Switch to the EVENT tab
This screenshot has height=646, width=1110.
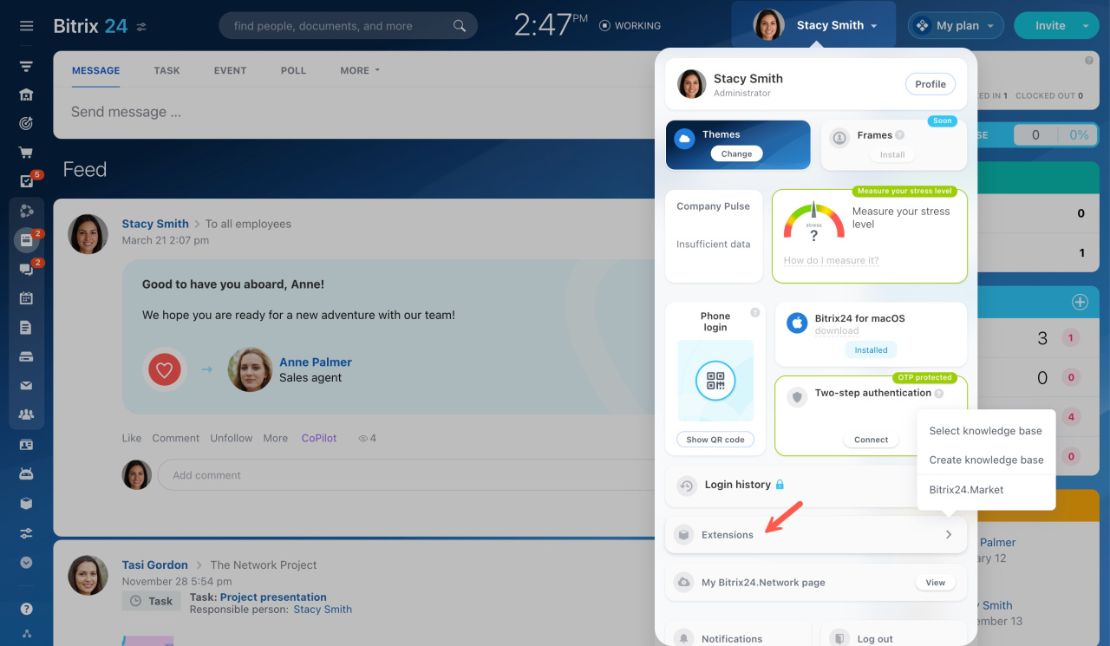pyautogui.click(x=230, y=71)
